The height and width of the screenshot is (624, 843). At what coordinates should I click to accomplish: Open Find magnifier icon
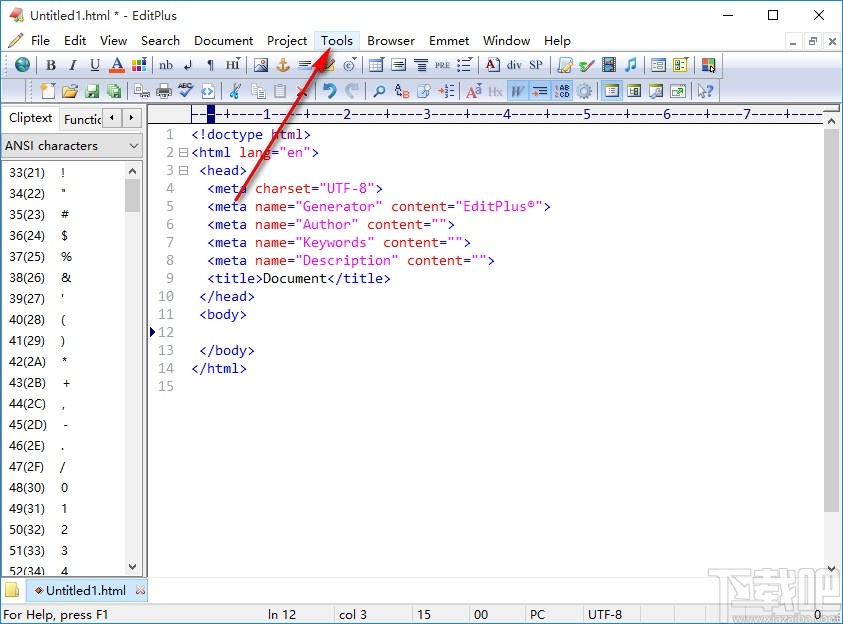point(379,91)
